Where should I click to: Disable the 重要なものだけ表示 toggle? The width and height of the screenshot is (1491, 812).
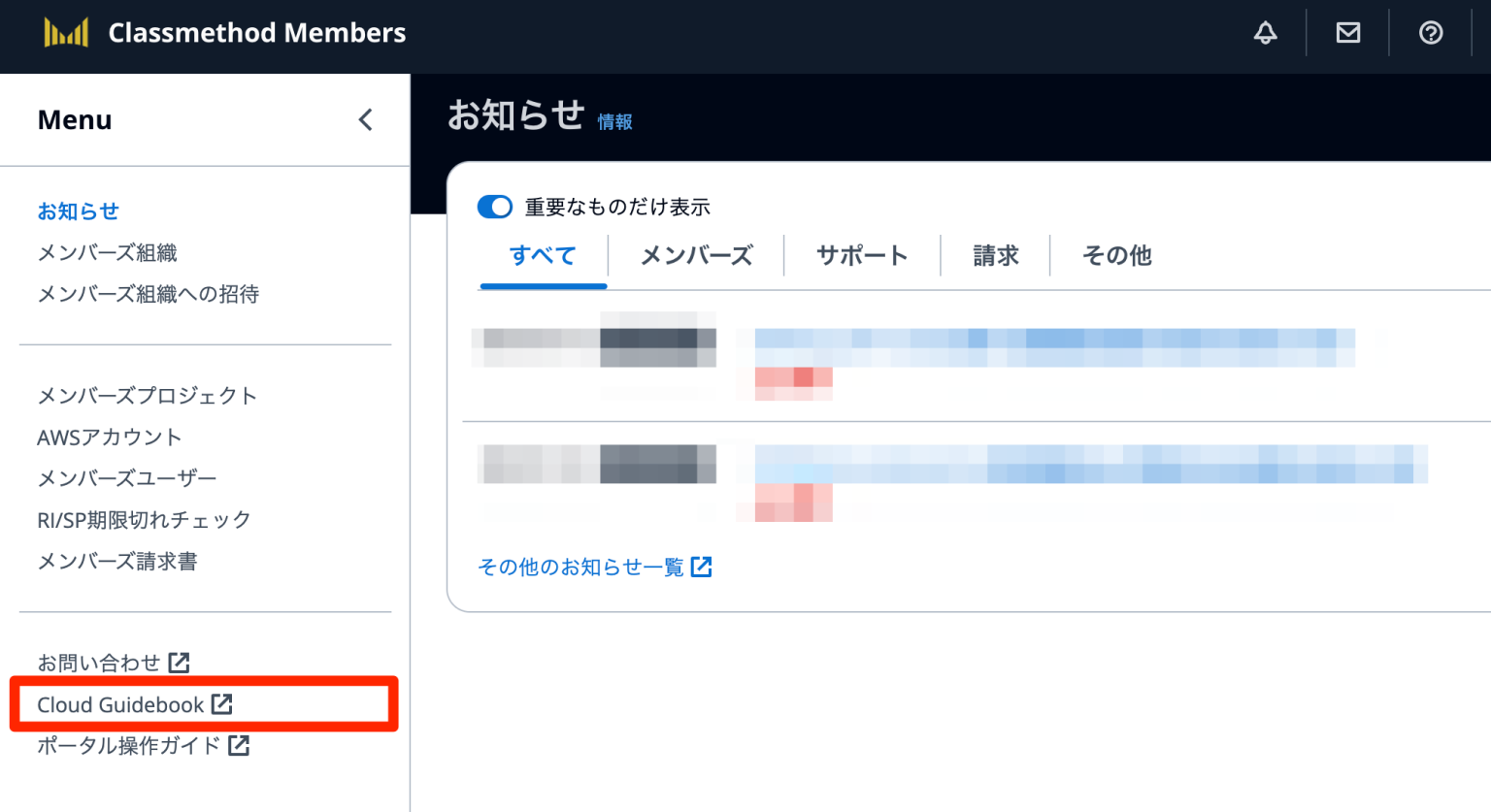click(x=494, y=207)
